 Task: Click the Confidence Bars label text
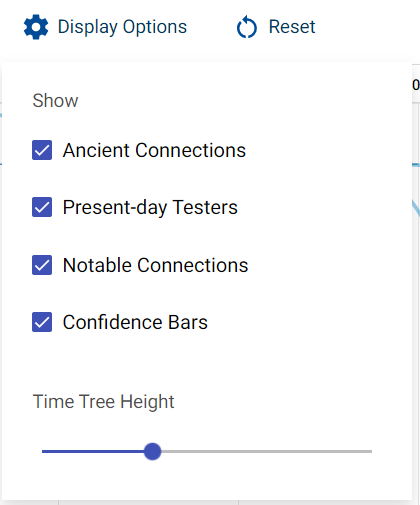coord(135,322)
